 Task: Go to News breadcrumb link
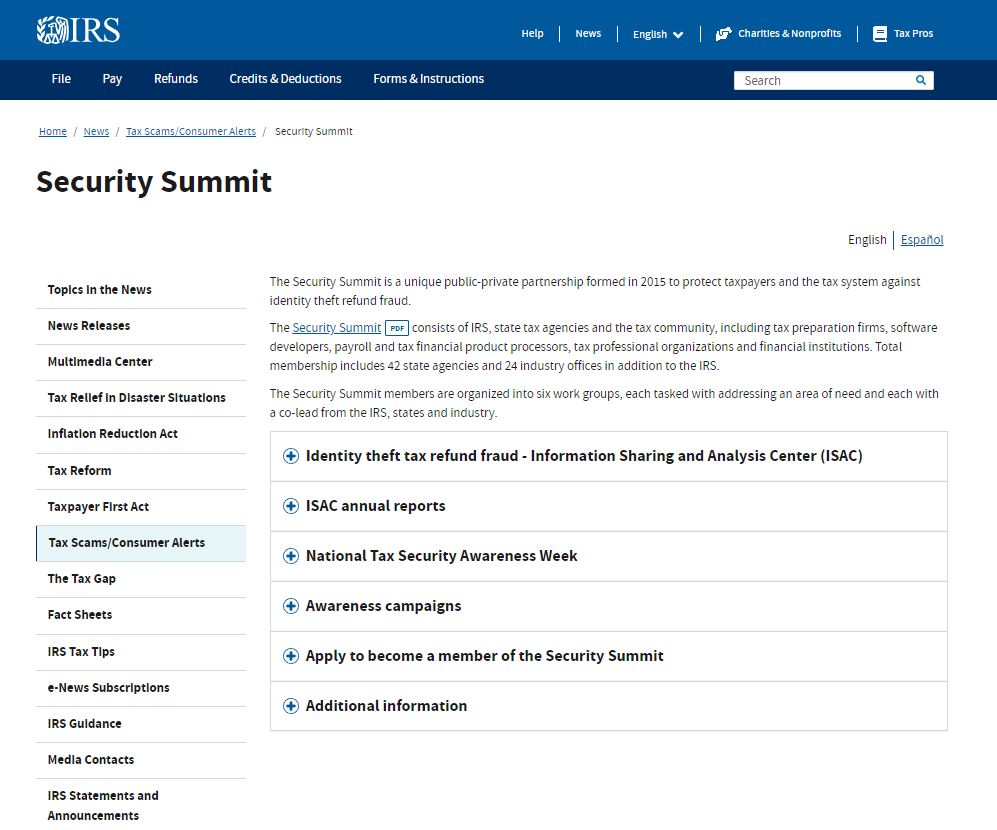click(x=96, y=132)
